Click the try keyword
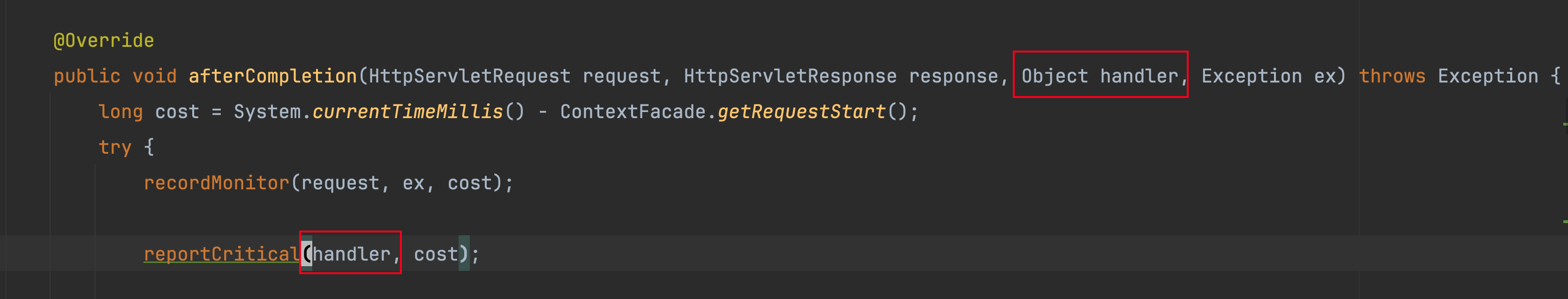 [x=115, y=147]
